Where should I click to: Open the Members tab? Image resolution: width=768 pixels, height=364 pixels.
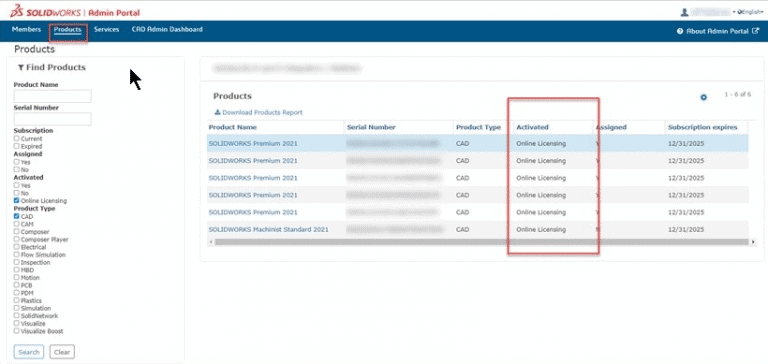click(x=26, y=29)
